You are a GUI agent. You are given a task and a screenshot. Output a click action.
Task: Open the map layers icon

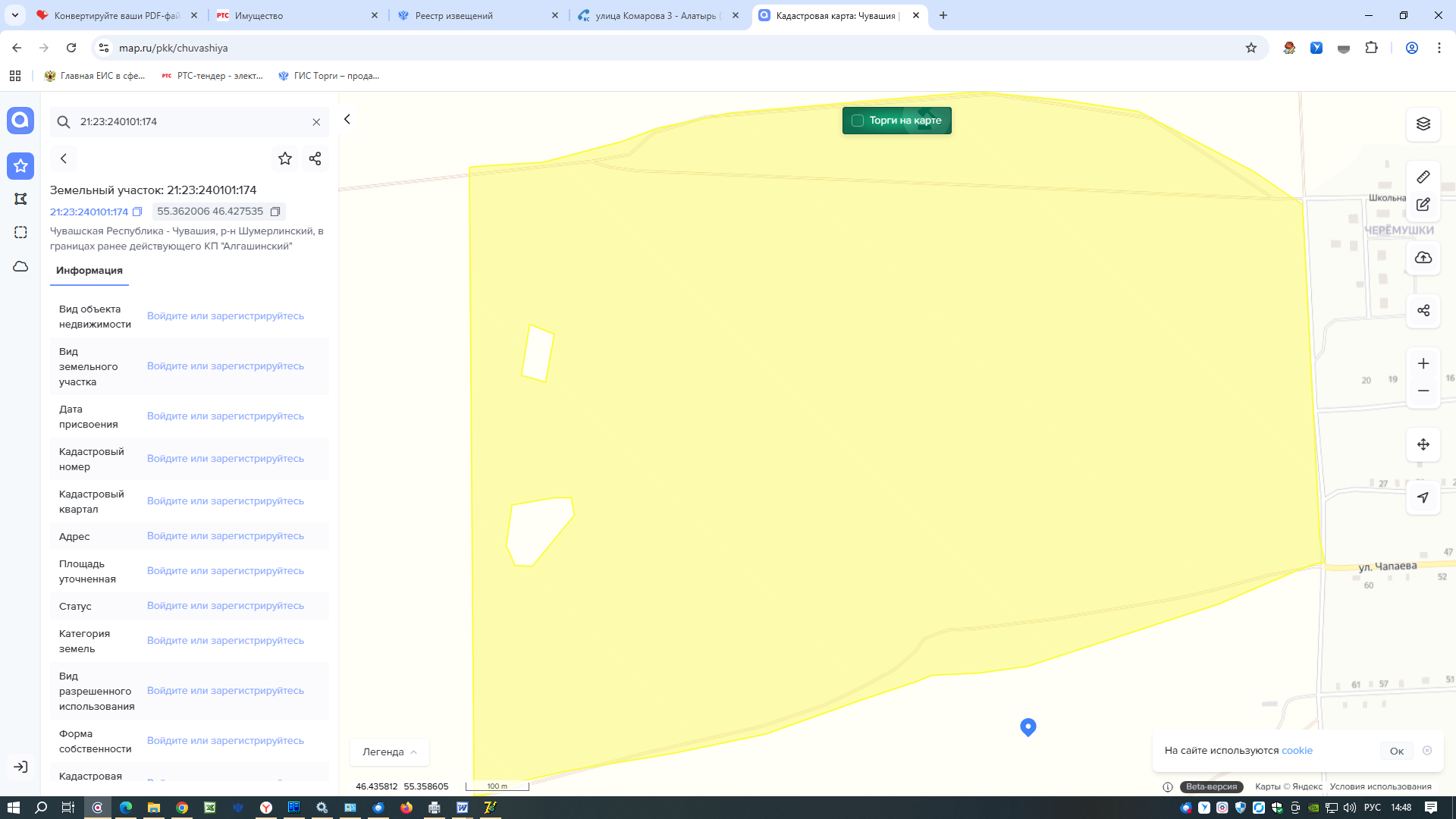[x=1423, y=124]
